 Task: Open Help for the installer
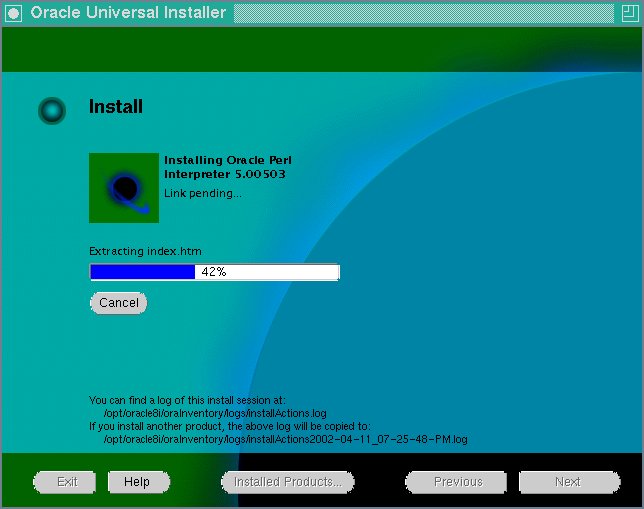pos(139,482)
